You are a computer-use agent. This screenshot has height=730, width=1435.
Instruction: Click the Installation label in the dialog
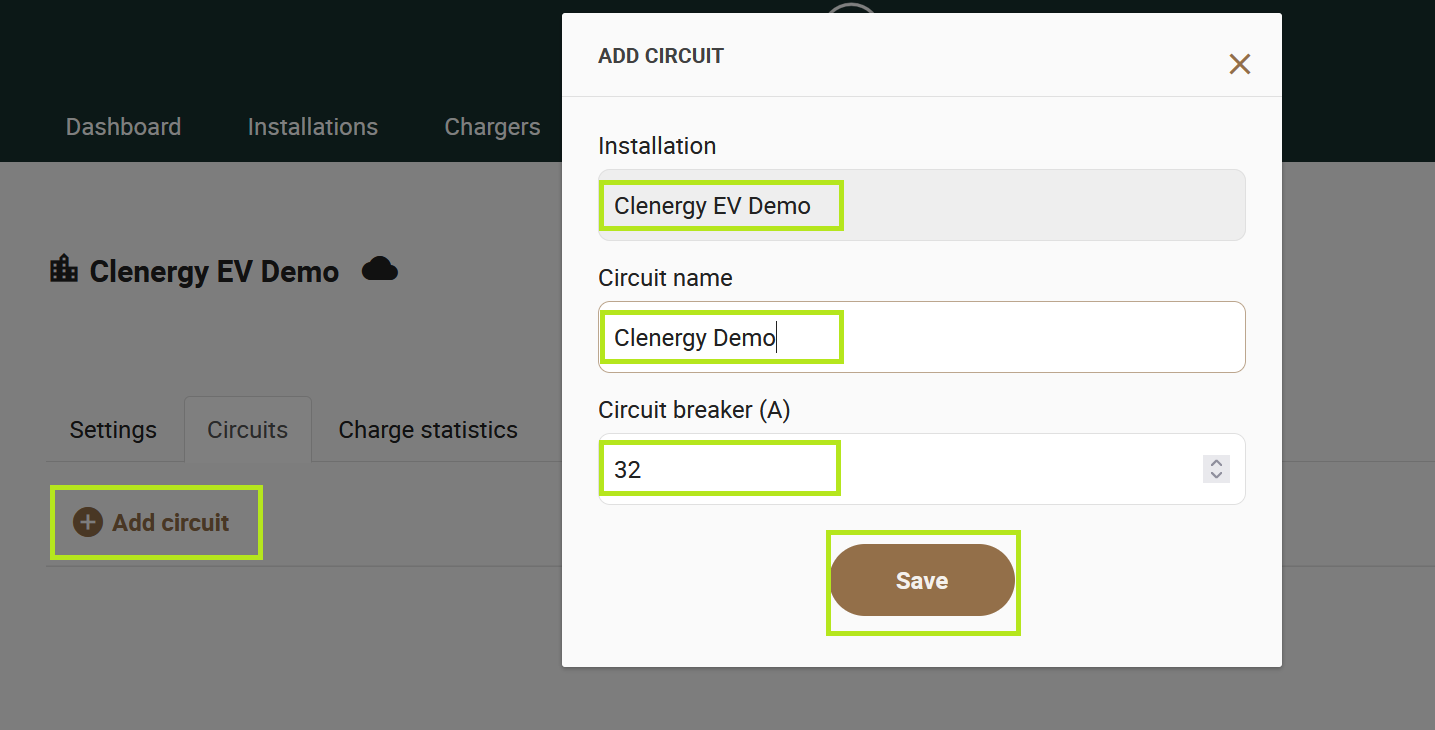coord(657,146)
